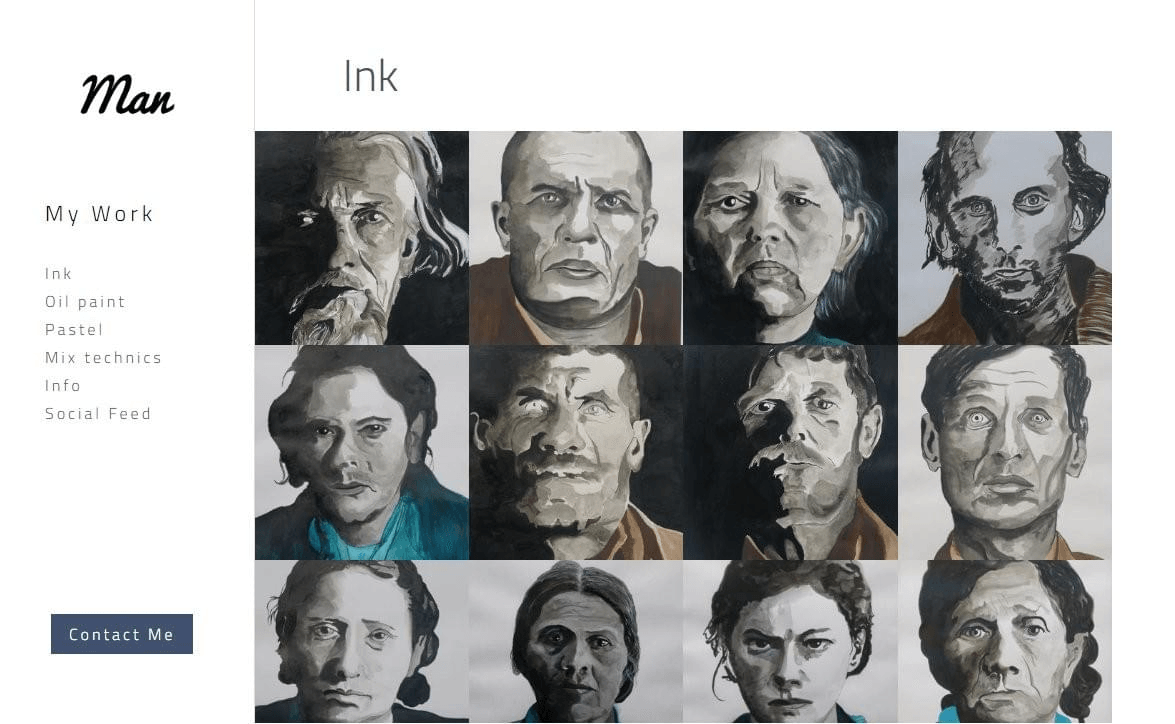1175x724 pixels.
Task: Open the bald man portrait with brown collar
Action: point(576,238)
